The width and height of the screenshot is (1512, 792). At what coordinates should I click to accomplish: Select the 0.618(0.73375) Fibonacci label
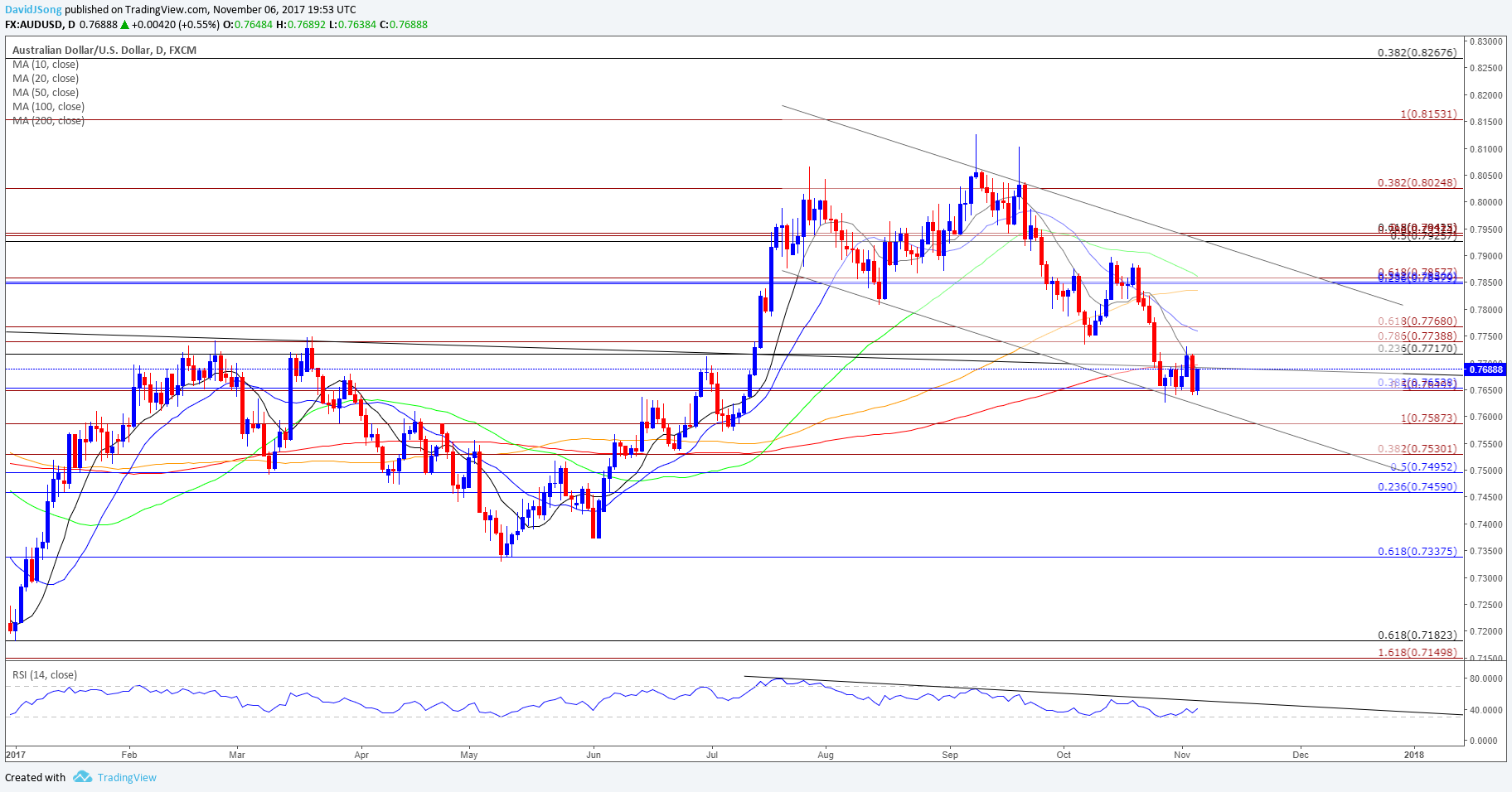coord(1417,552)
